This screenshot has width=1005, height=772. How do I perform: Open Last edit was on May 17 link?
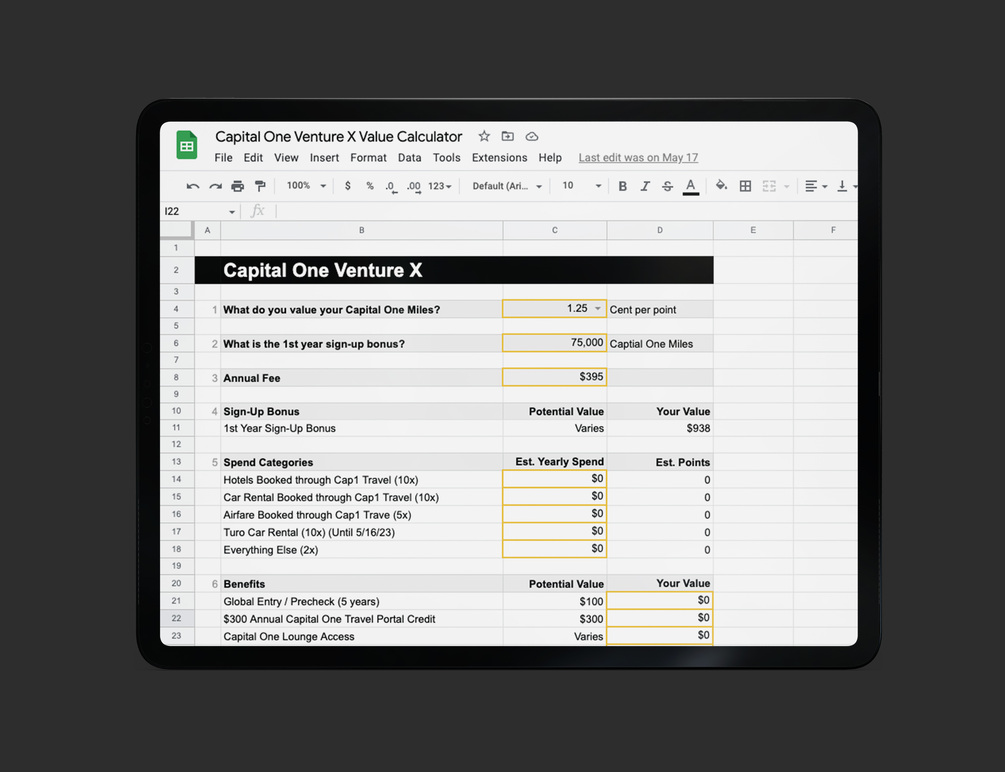coord(638,158)
